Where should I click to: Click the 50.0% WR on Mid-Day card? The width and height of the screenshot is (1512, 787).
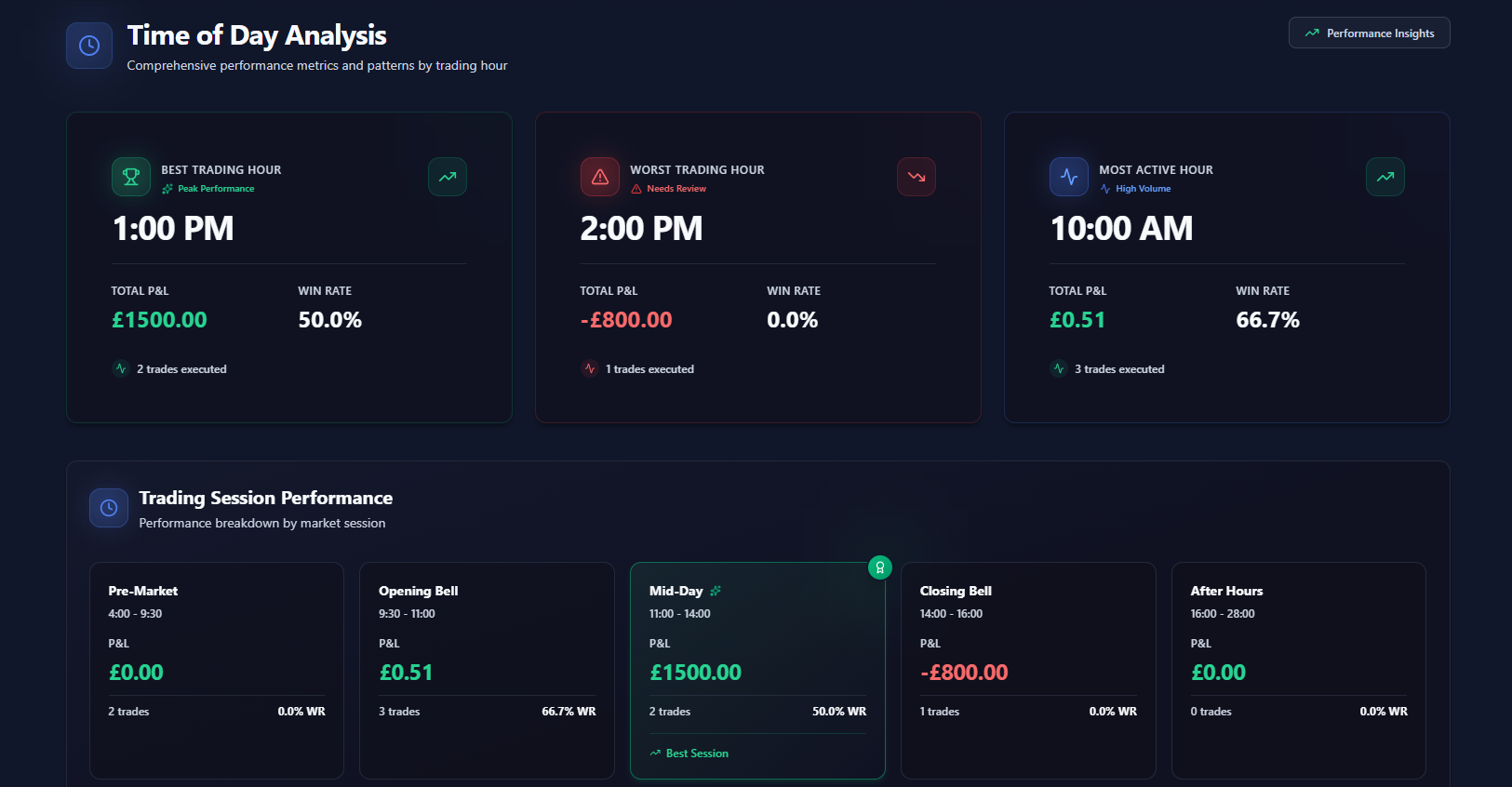pyautogui.click(x=839, y=712)
